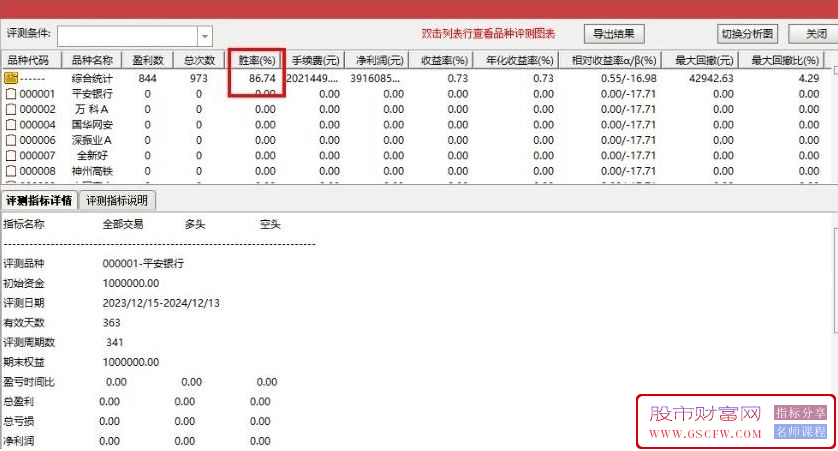Click stock code 000007
This screenshot has height=451, width=838.
(x=37, y=156)
